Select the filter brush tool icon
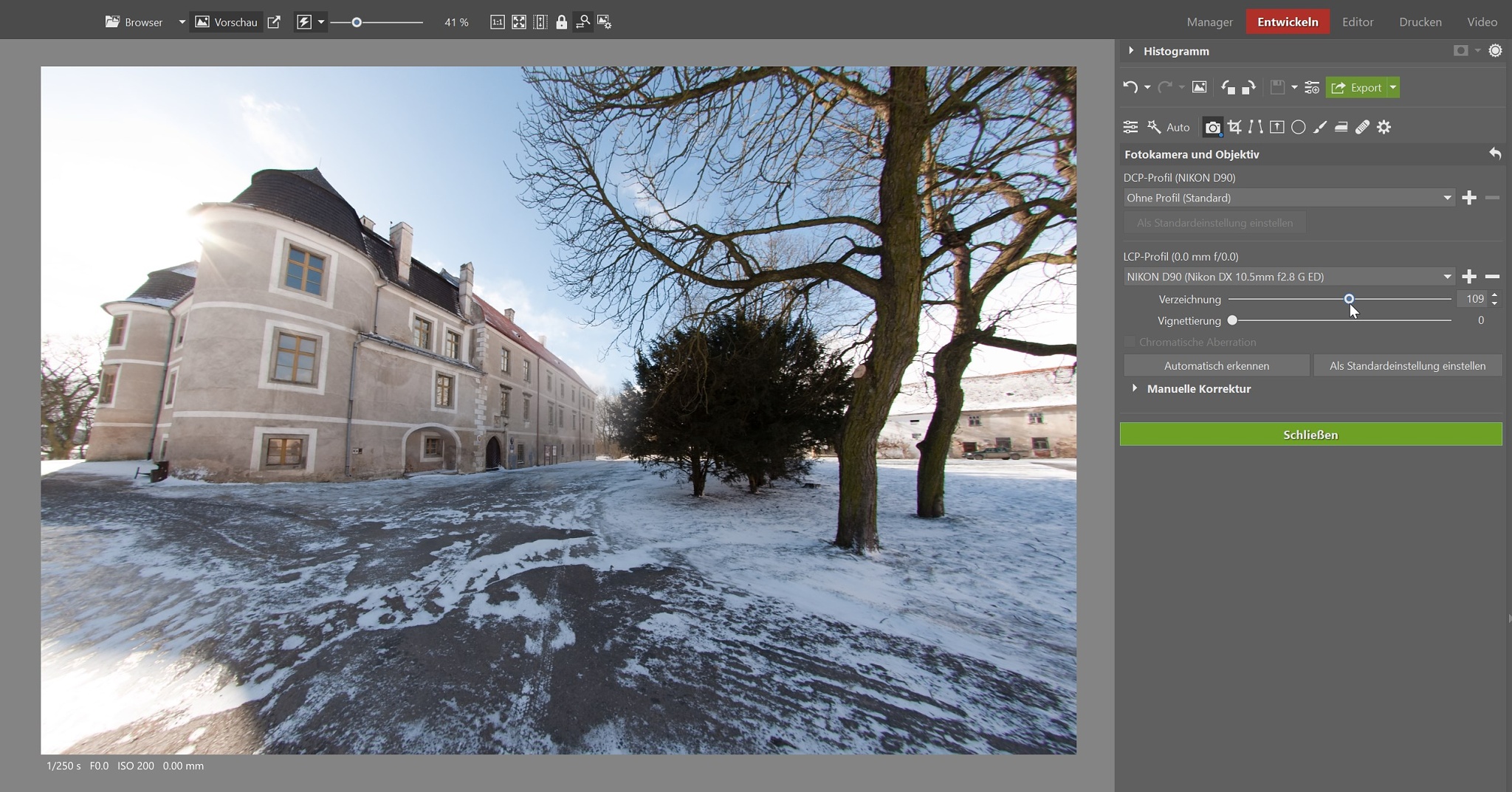 [1319, 127]
